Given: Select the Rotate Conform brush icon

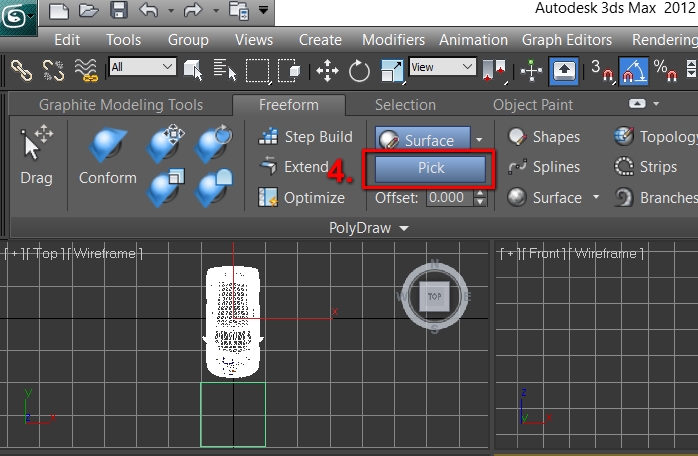Looking at the screenshot, I should pos(214,142).
